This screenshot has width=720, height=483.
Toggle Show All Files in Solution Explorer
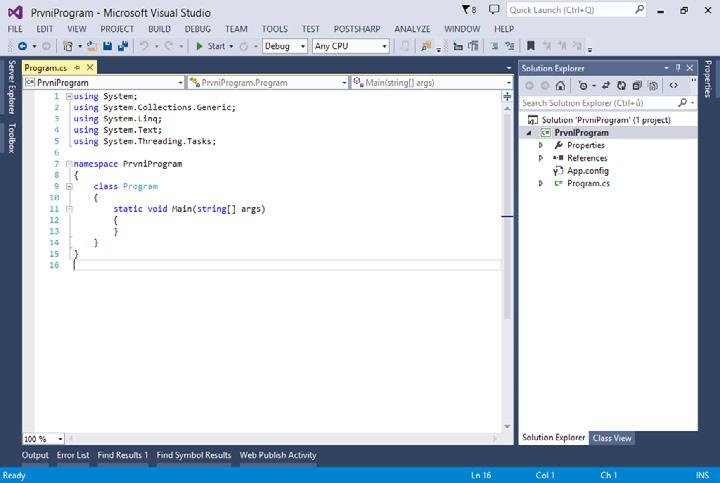pos(653,85)
